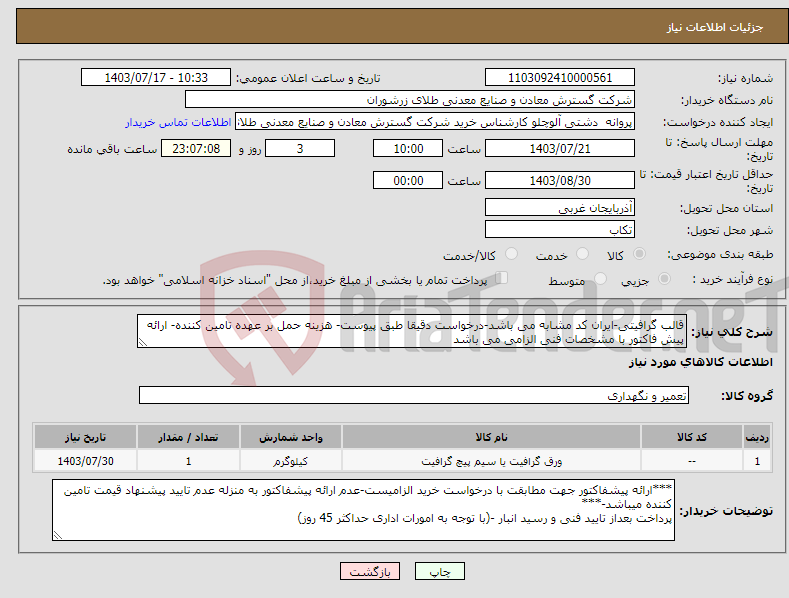The width and height of the screenshot is (789, 598).
Task: Click the label گروه کالا
Action: pyautogui.click(x=747, y=396)
